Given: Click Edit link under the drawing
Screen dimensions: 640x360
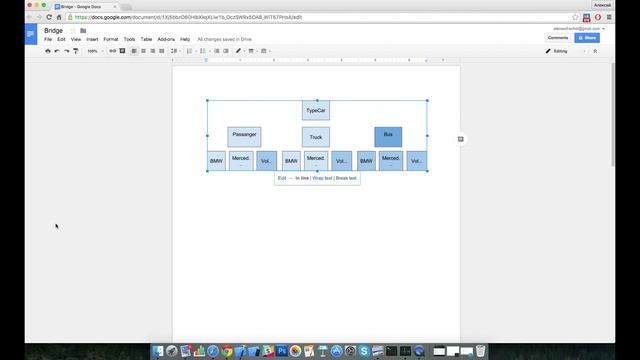Looking at the screenshot, I should click(x=282, y=178).
